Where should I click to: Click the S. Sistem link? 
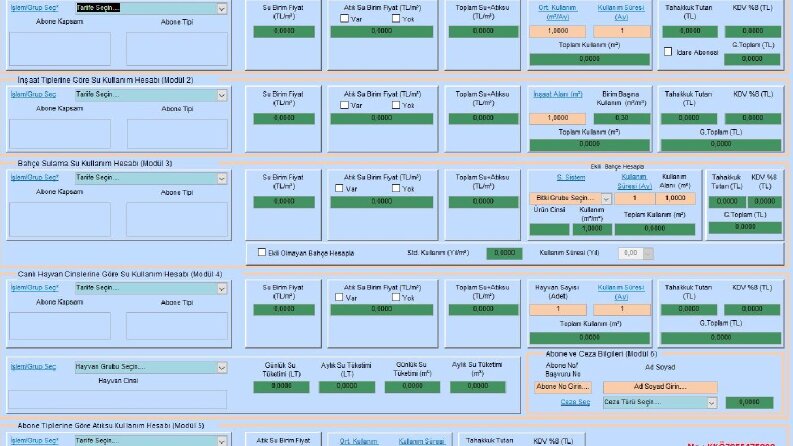(x=570, y=177)
